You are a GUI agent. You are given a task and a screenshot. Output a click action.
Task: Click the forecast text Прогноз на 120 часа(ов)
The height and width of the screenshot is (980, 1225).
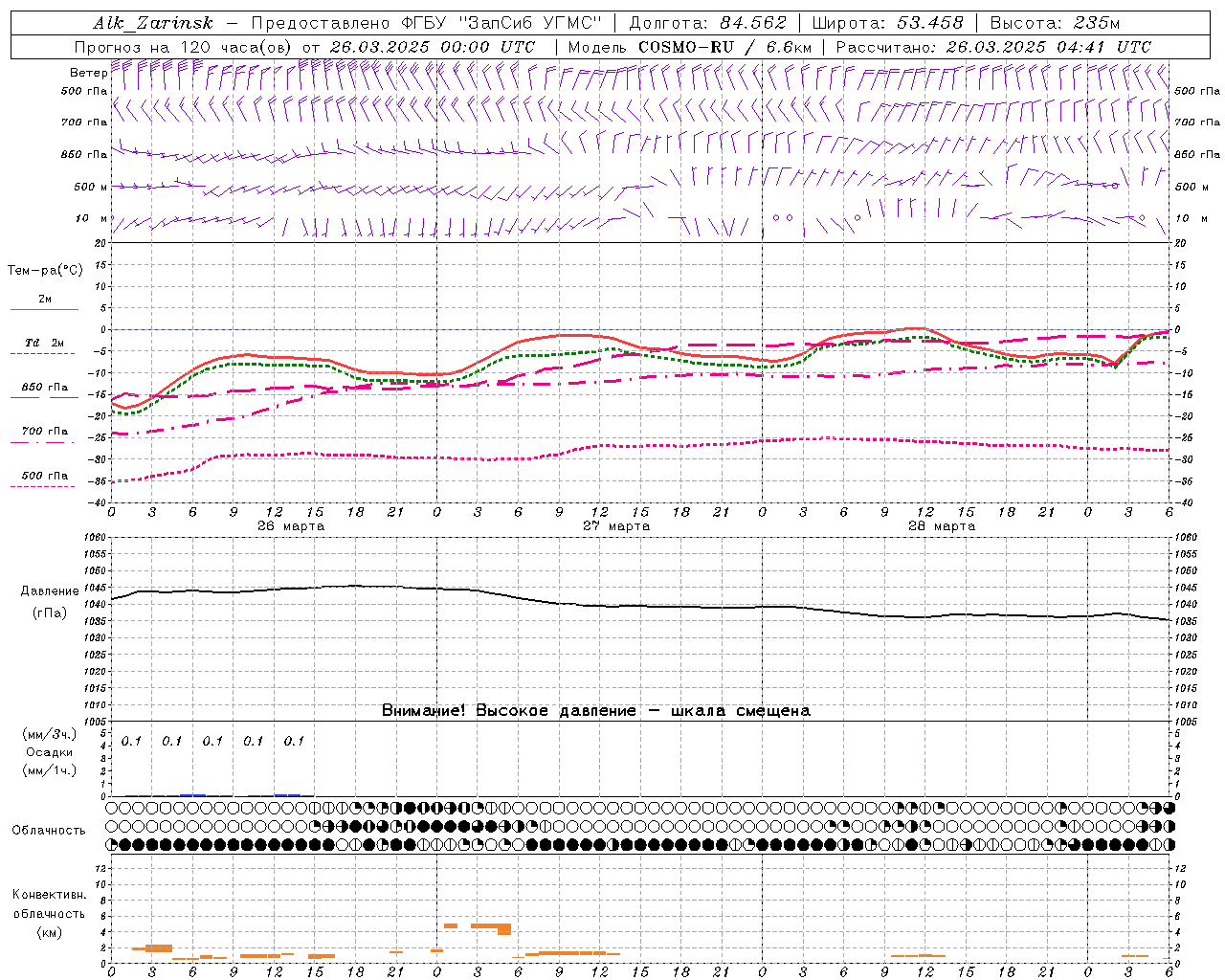click(184, 47)
